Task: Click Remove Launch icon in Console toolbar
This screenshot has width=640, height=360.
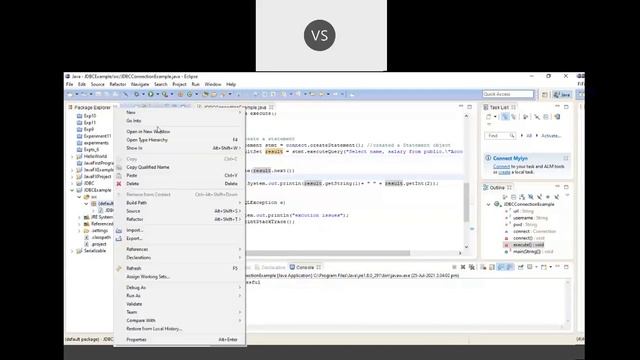Action: [463, 267]
